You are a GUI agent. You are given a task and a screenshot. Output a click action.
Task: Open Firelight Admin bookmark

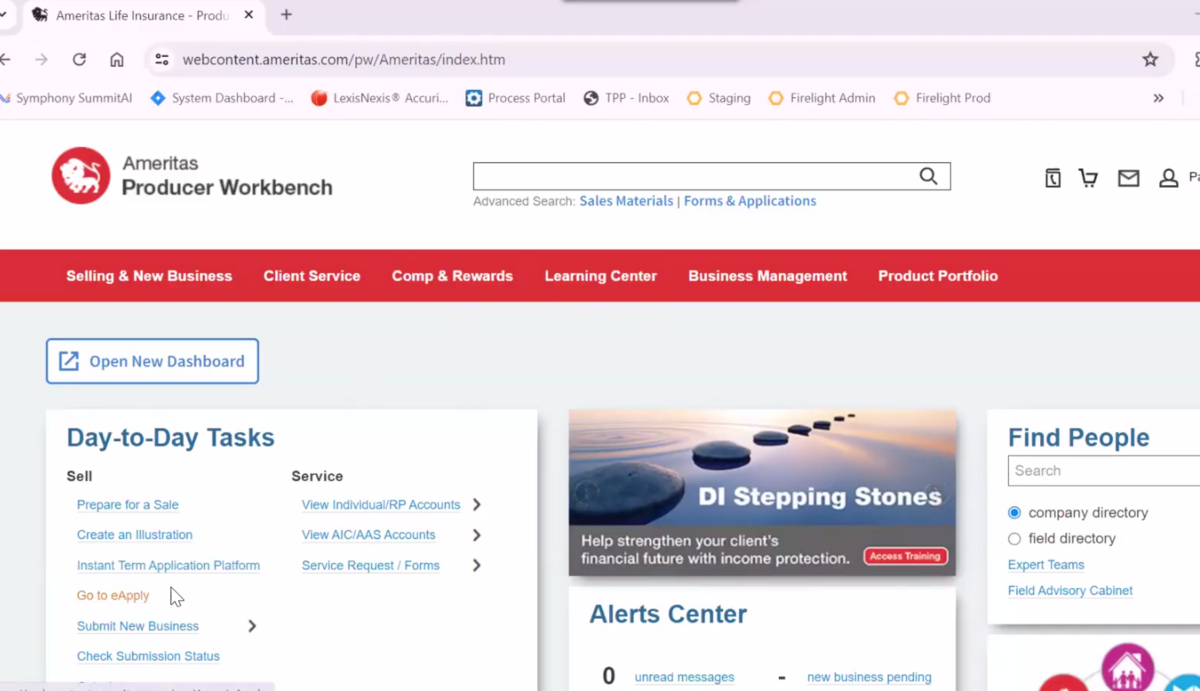821,98
